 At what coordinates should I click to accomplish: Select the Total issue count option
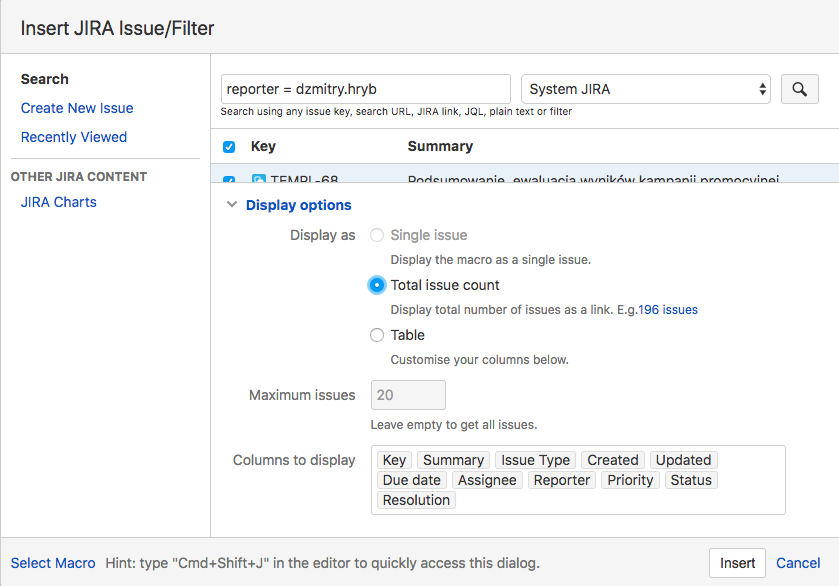pyautogui.click(x=377, y=285)
